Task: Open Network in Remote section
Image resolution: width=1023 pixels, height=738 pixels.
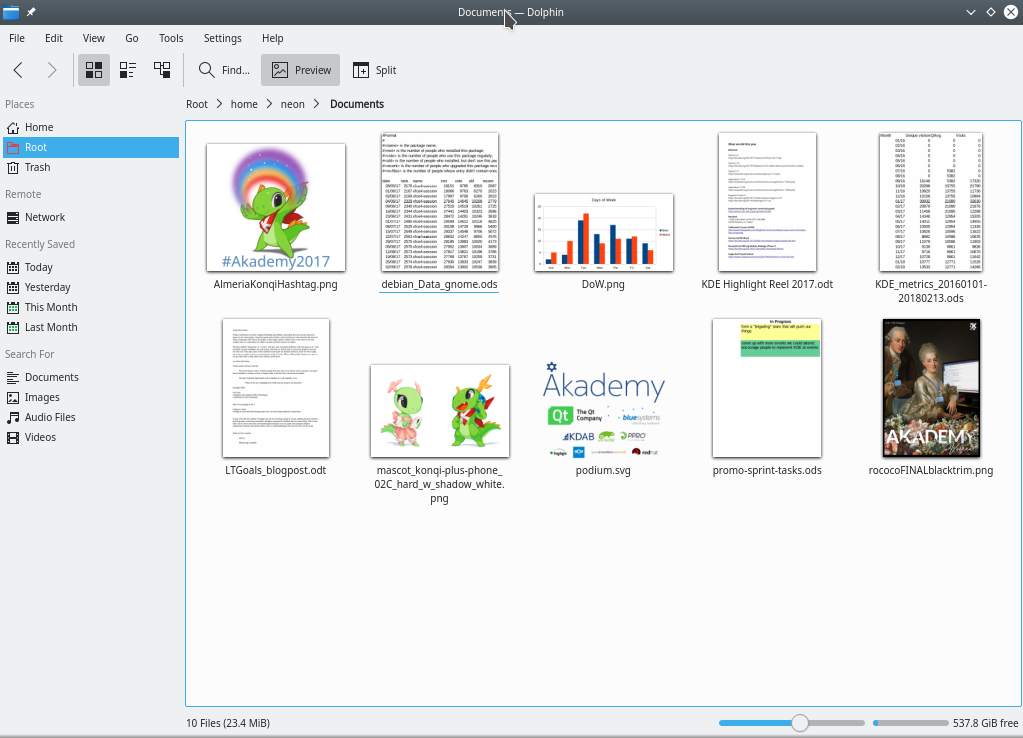Action: click(44, 217)
